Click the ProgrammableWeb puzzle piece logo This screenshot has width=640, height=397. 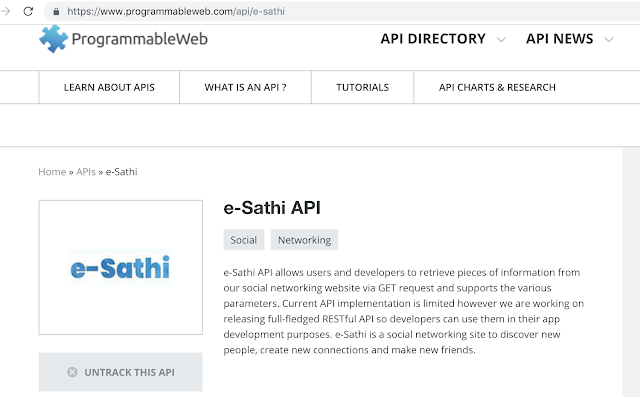pyautogui.click(x=53, y=39)
